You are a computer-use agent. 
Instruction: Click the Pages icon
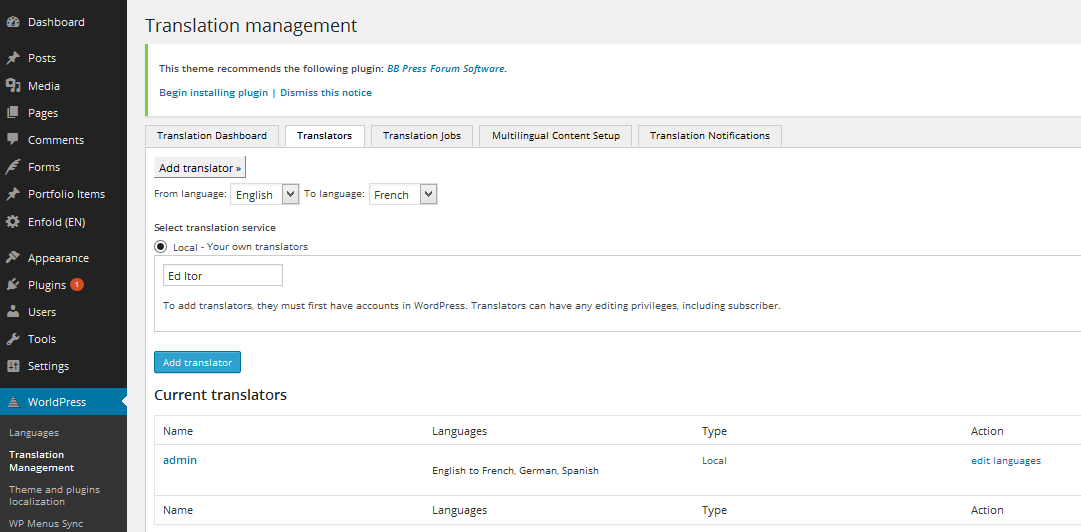pos(12,113)
